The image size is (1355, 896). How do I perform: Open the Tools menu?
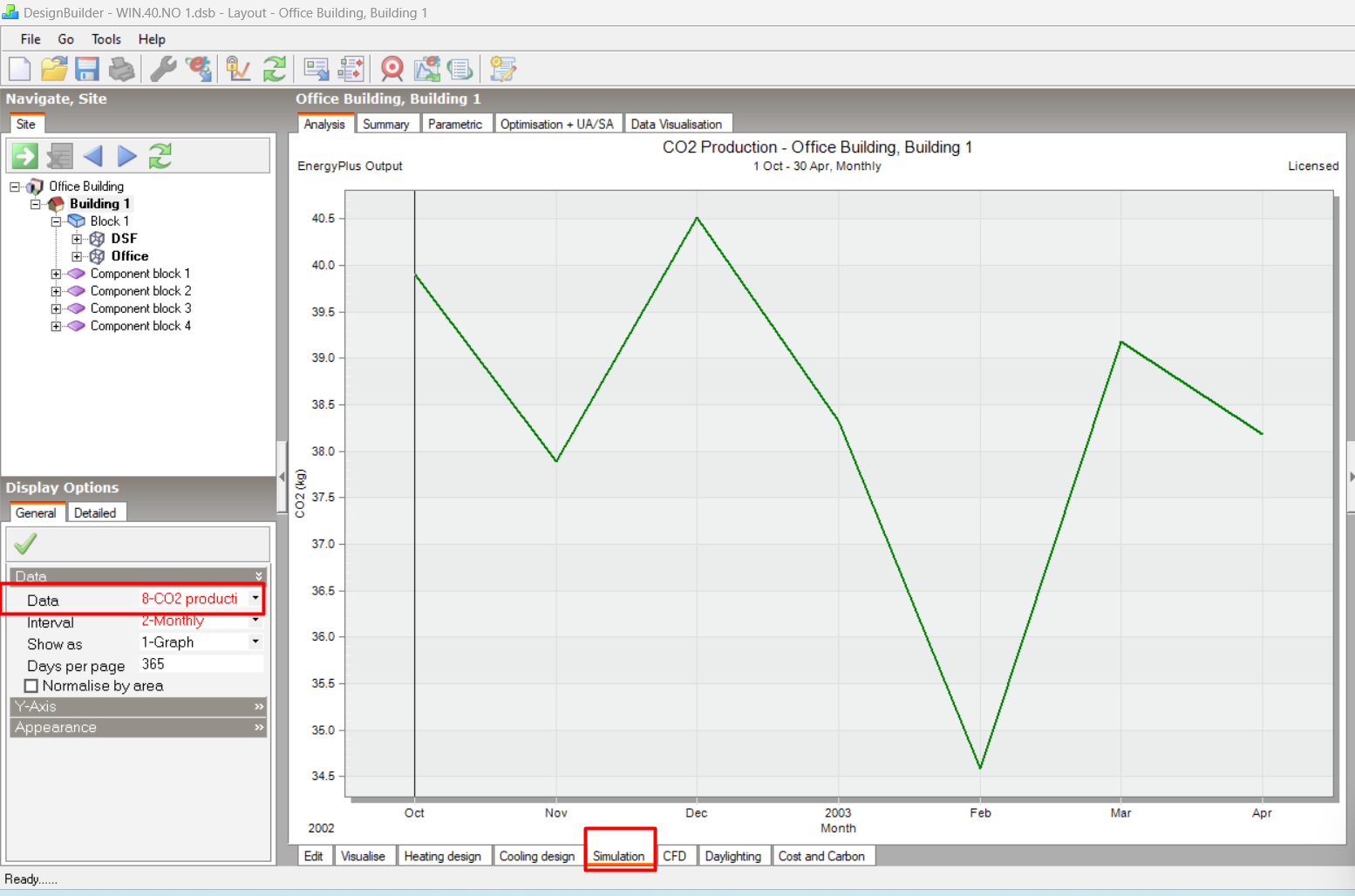[106, 39]
